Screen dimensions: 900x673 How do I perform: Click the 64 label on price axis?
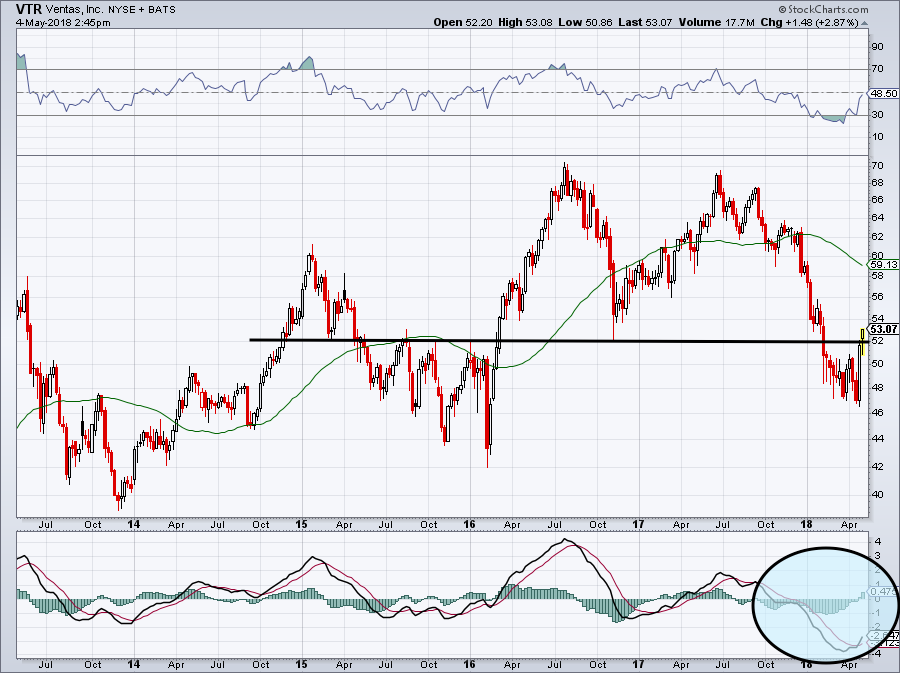pyautogui.click(x=877, y=217)
